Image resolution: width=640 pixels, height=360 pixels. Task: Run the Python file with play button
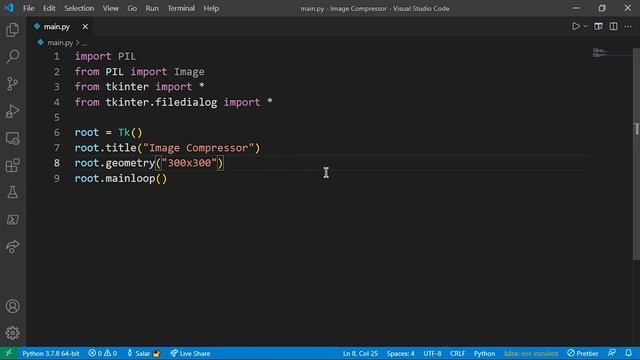[x=576, y=27]
